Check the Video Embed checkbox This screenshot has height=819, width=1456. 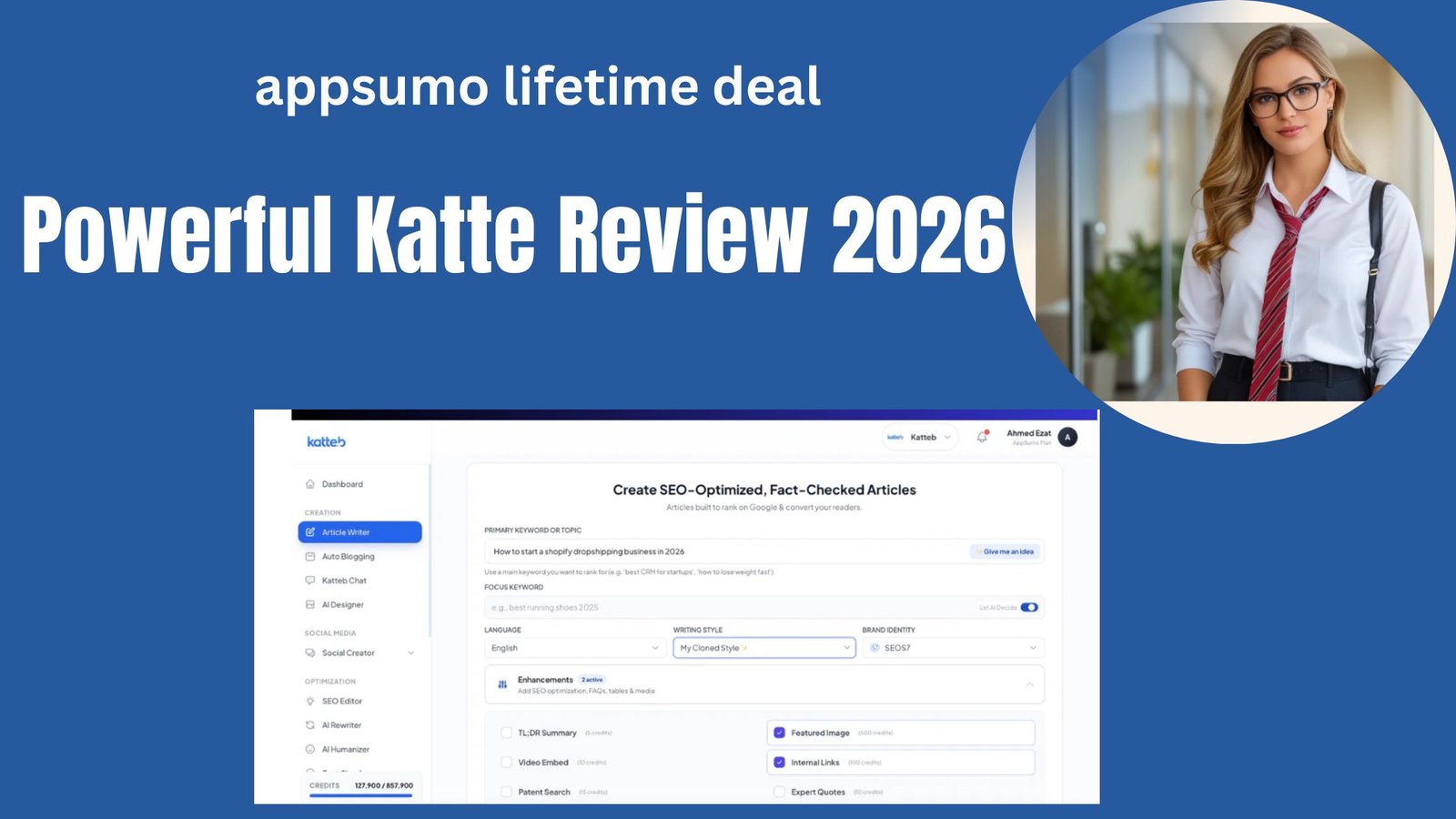pos(507,763)
